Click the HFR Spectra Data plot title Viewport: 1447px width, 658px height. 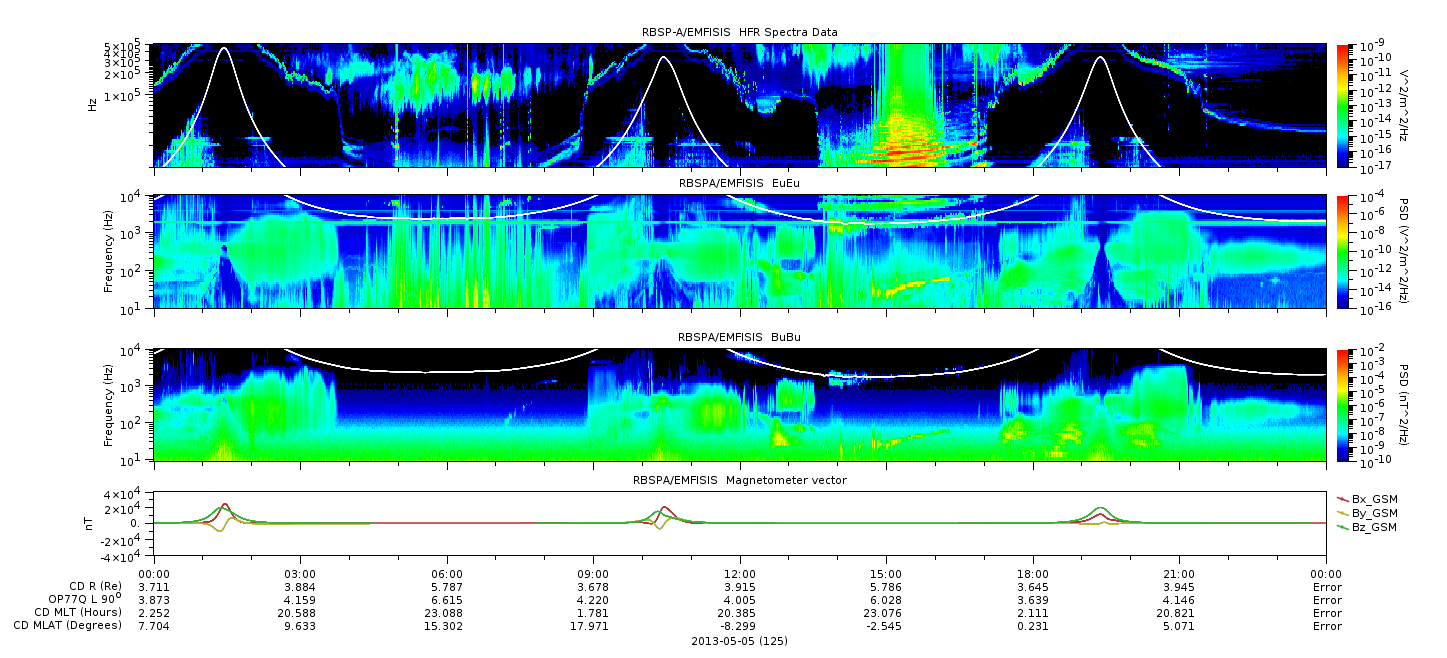pyautogui.click(x=739, y=32)
